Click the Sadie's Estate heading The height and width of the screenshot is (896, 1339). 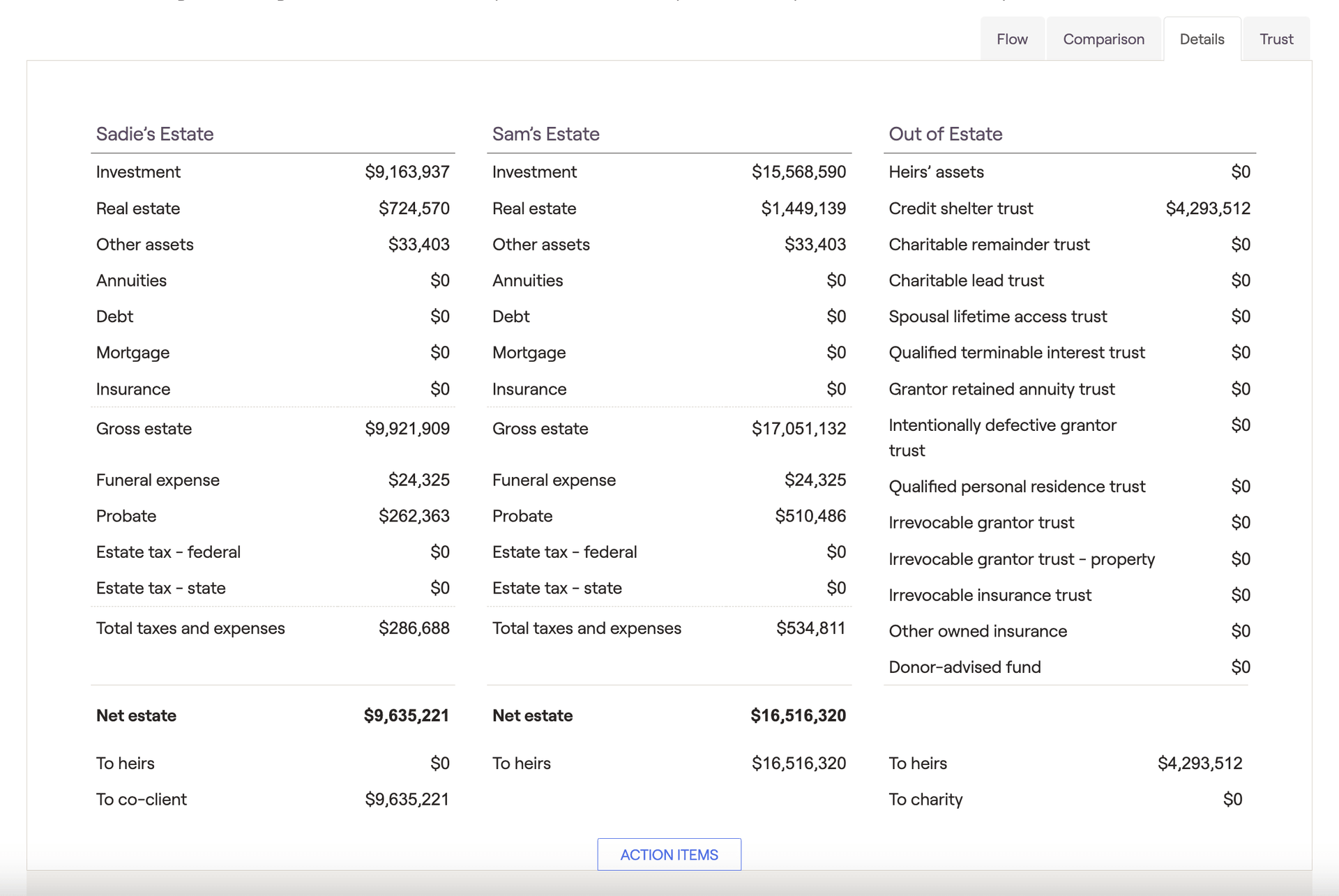coord(155,134)
